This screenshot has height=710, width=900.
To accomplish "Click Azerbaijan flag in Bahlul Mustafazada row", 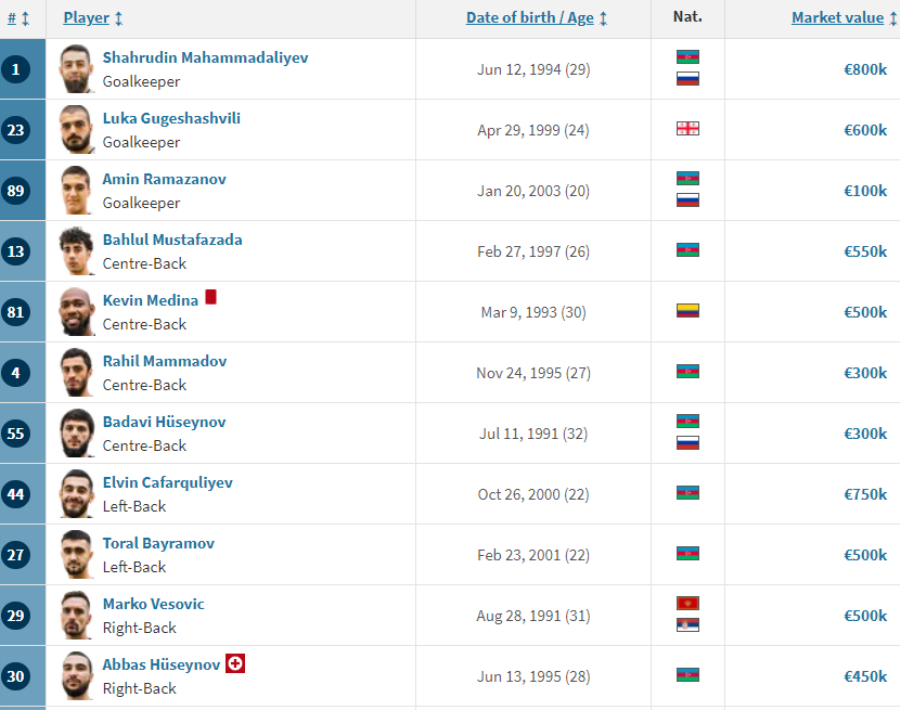I will click(687, 250).
